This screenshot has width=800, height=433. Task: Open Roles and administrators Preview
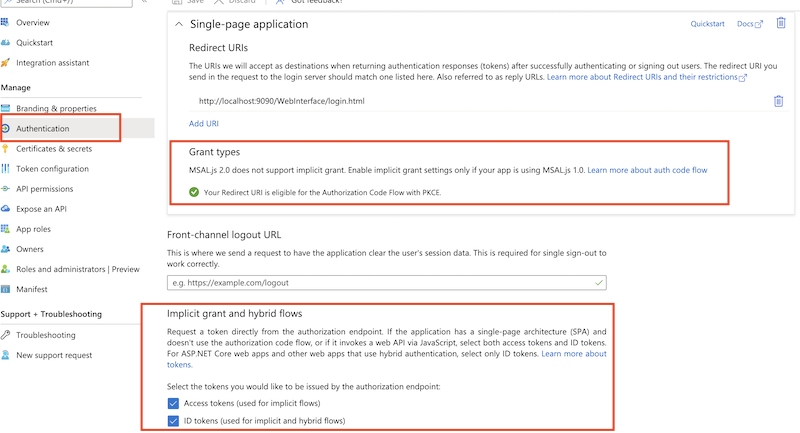[78, 269]
